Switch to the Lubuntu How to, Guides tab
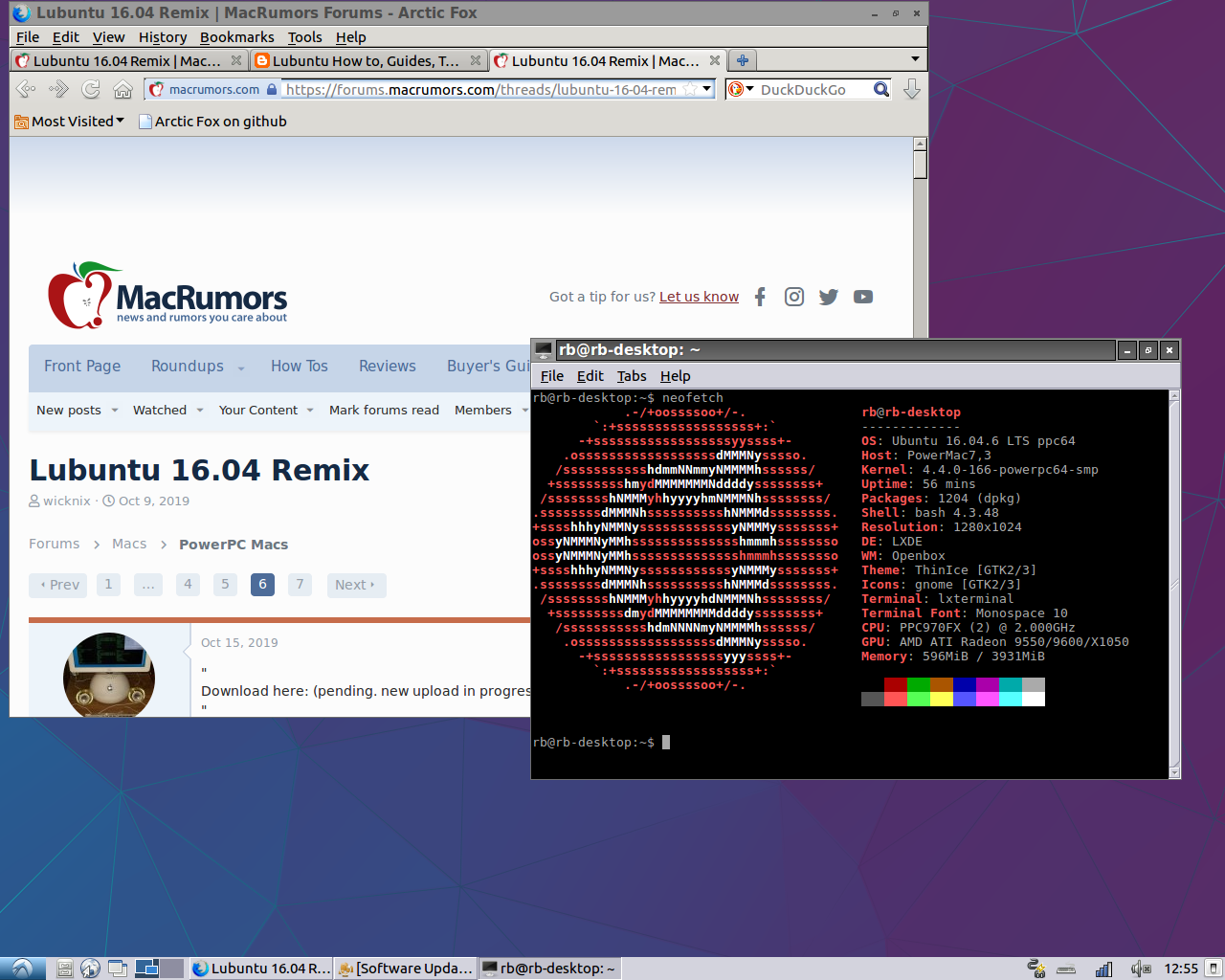 pos(367,60)
